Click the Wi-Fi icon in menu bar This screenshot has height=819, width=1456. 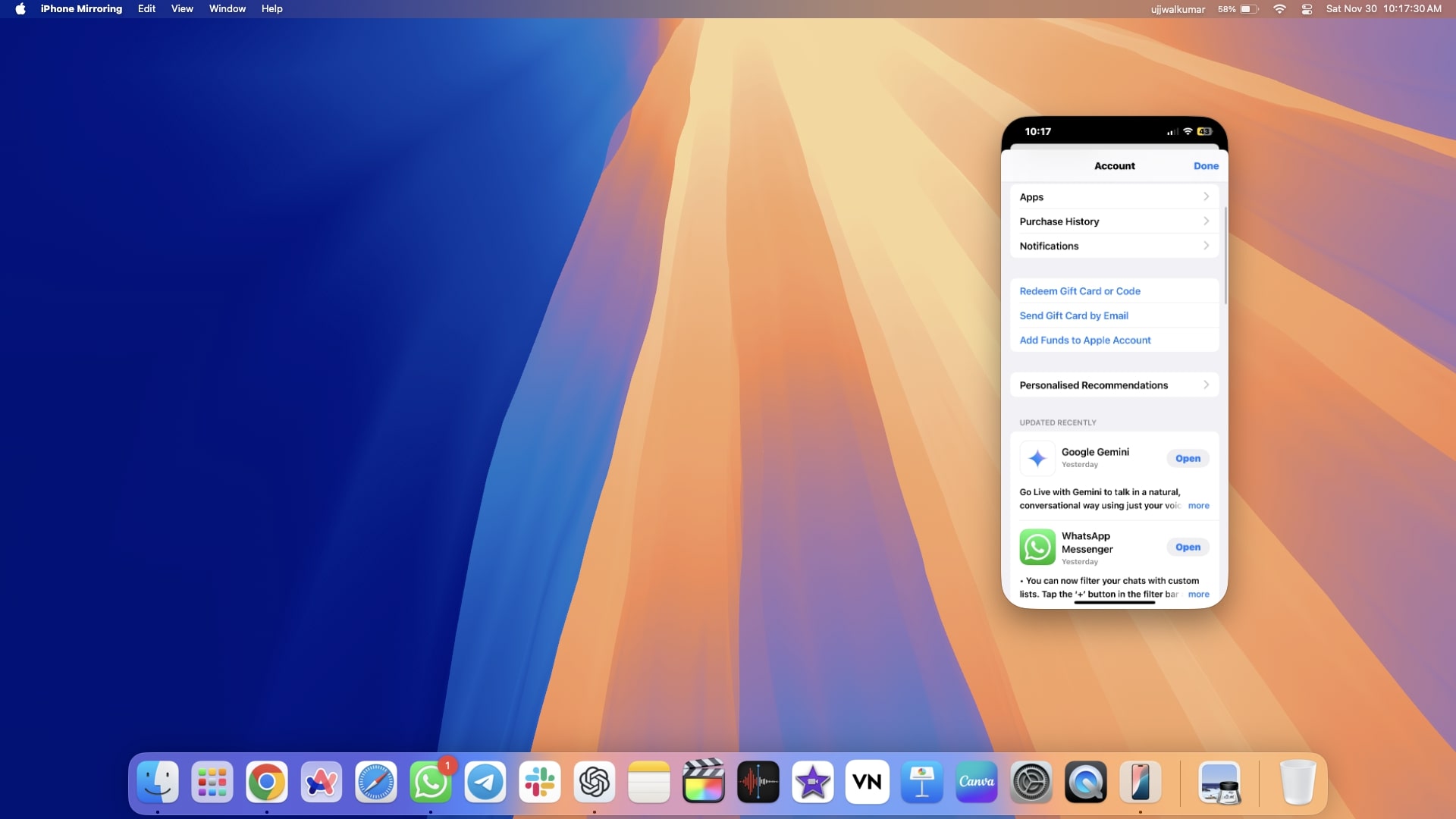click(1279, 9)
